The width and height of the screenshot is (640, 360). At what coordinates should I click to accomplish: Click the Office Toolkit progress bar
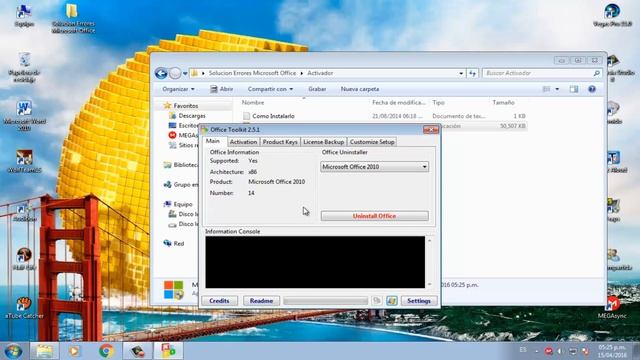[325, 301]
